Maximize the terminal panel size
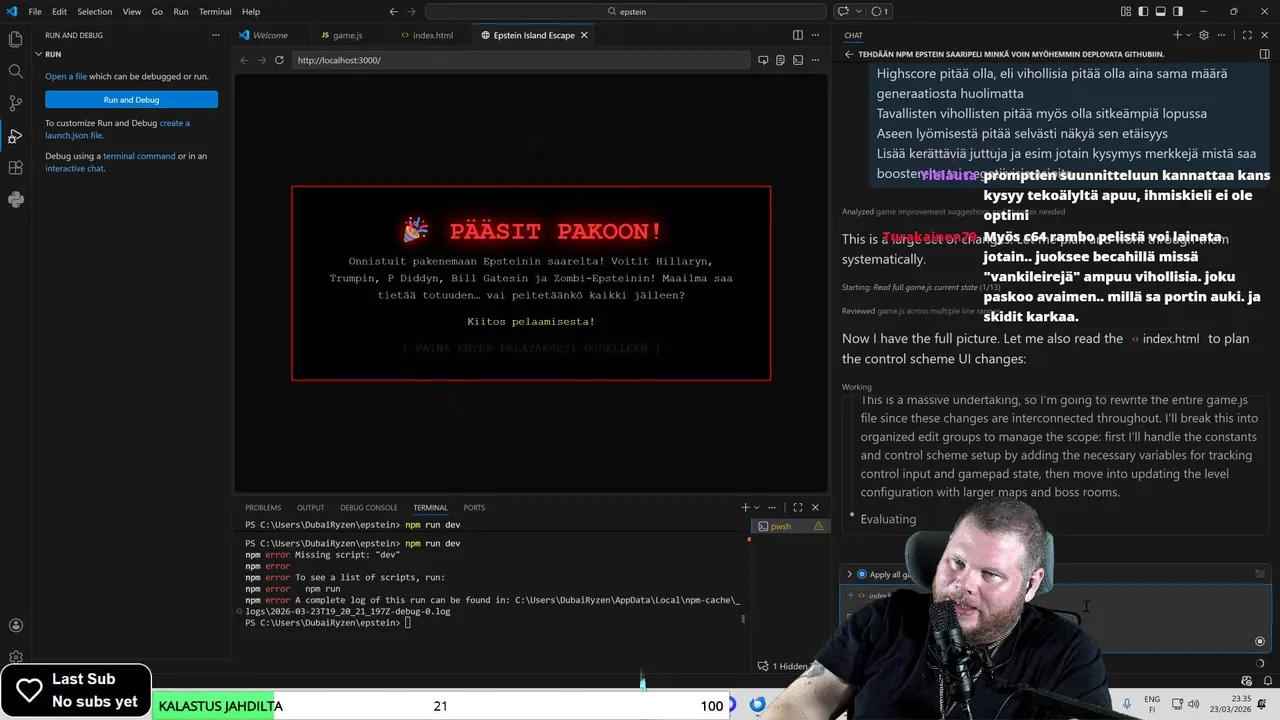The image size is (1280, 720). [x=797, y=507]
